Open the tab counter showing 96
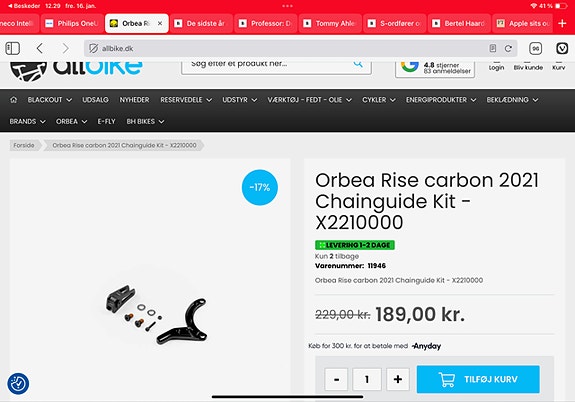This screenshot has width=575, height=402. tap(536, 48)
